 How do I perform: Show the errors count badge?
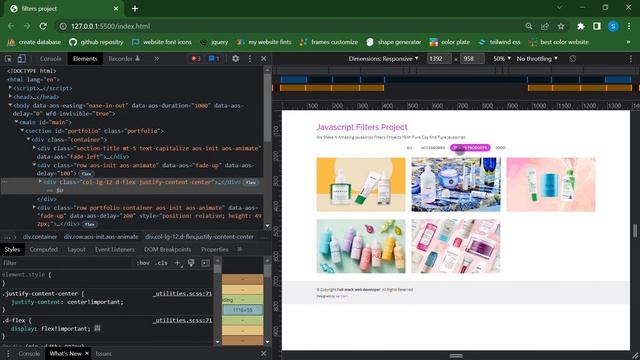196,59
